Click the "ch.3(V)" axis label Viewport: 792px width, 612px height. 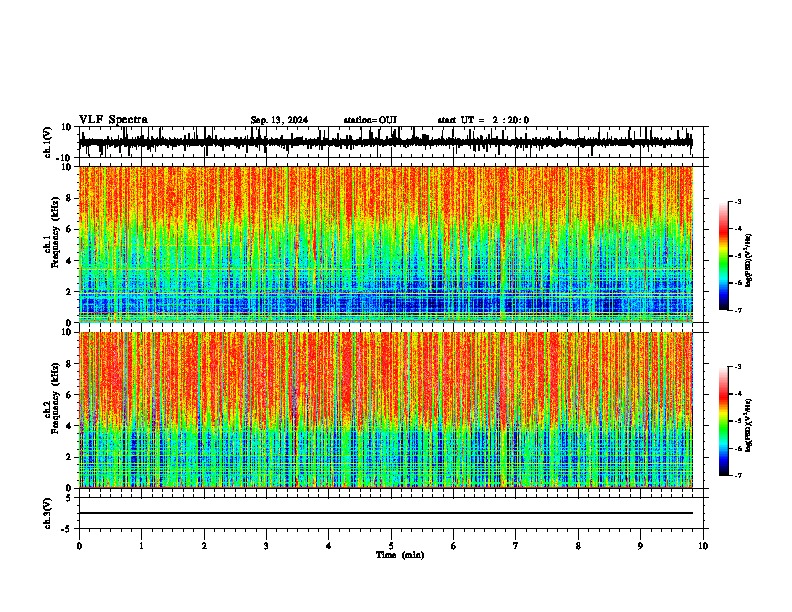click(48, 513)
